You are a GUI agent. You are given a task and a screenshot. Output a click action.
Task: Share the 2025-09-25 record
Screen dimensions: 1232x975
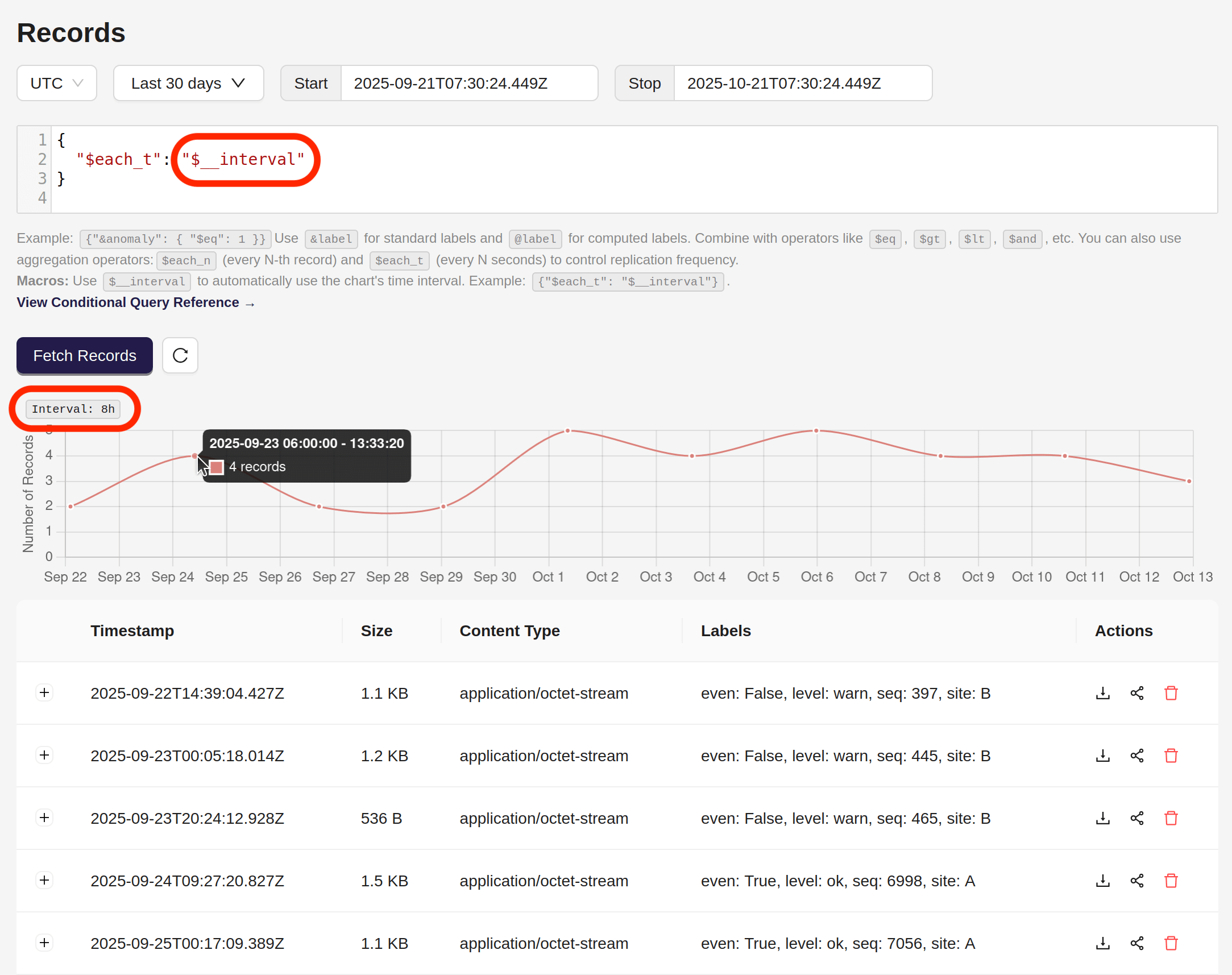point(1136,943)
